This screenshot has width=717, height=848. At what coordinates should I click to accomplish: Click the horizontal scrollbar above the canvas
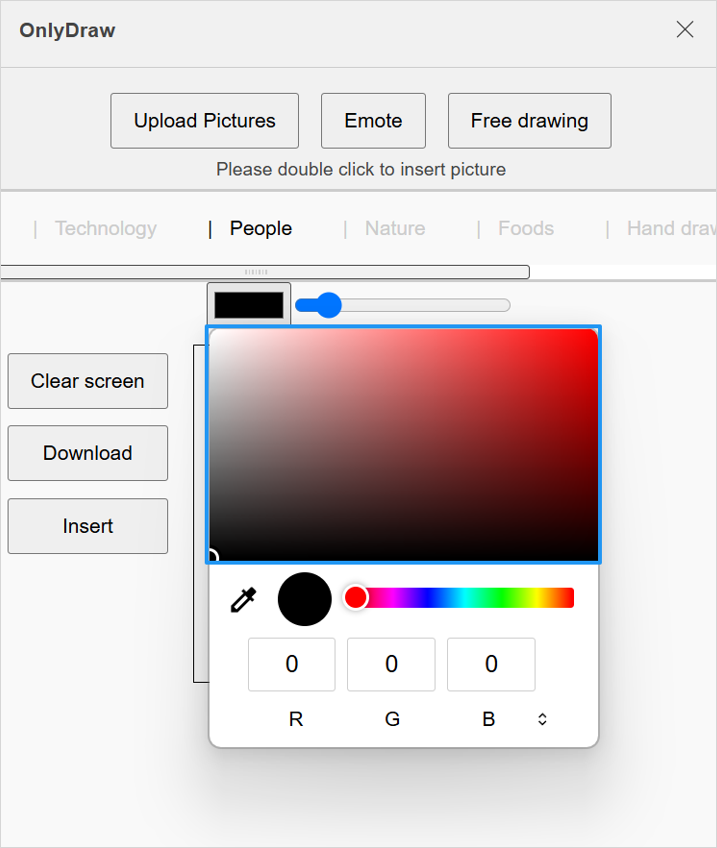265,271
